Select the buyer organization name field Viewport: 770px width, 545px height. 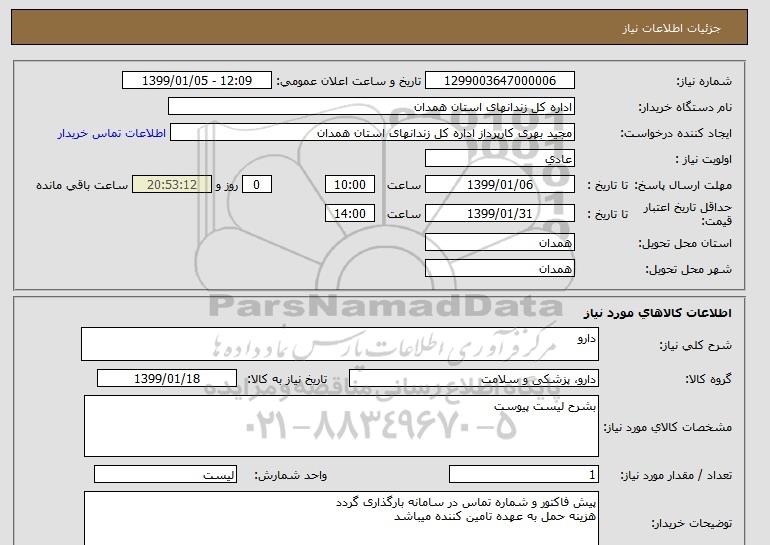[371, 107]
